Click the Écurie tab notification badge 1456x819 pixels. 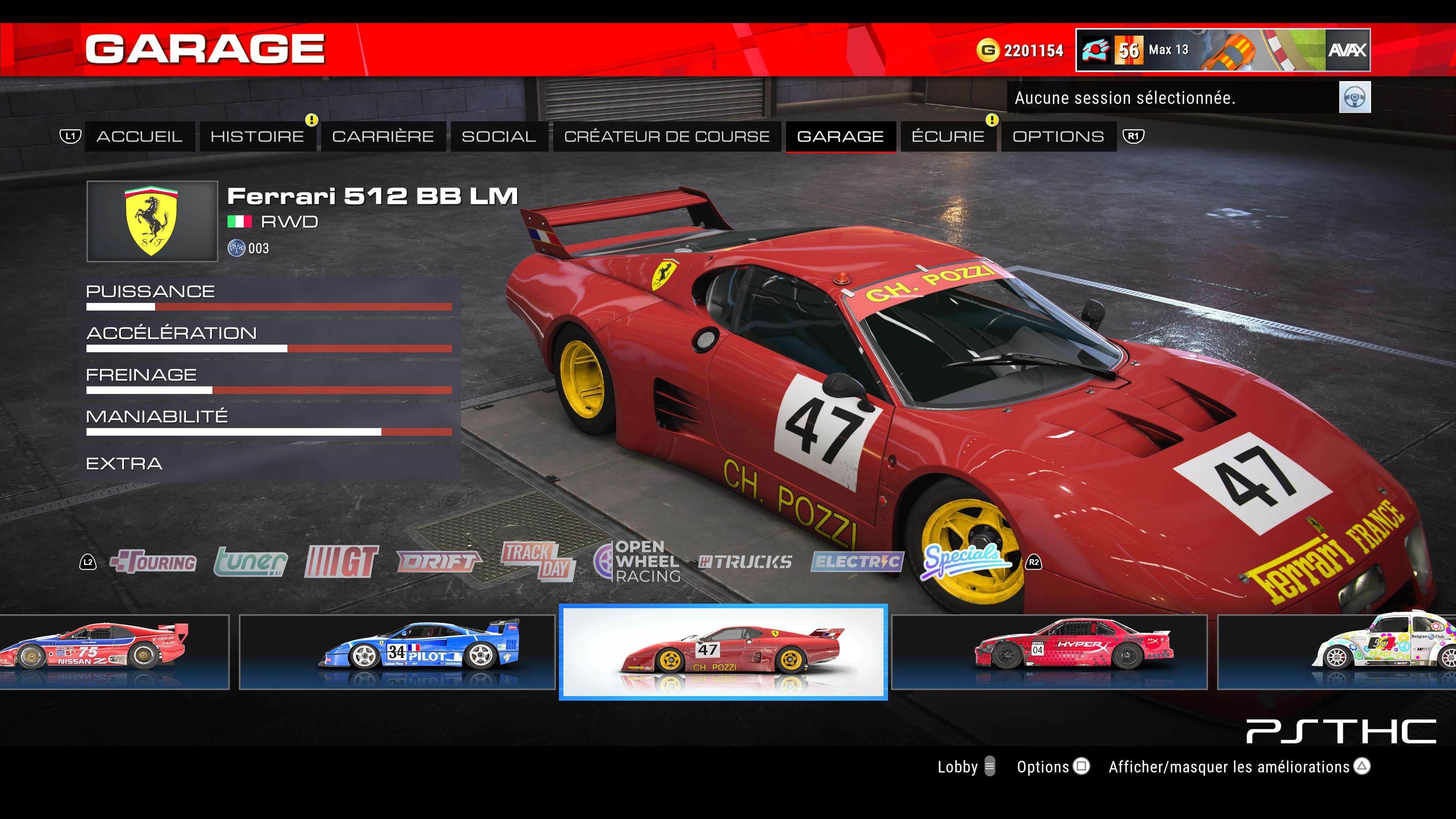992,120
